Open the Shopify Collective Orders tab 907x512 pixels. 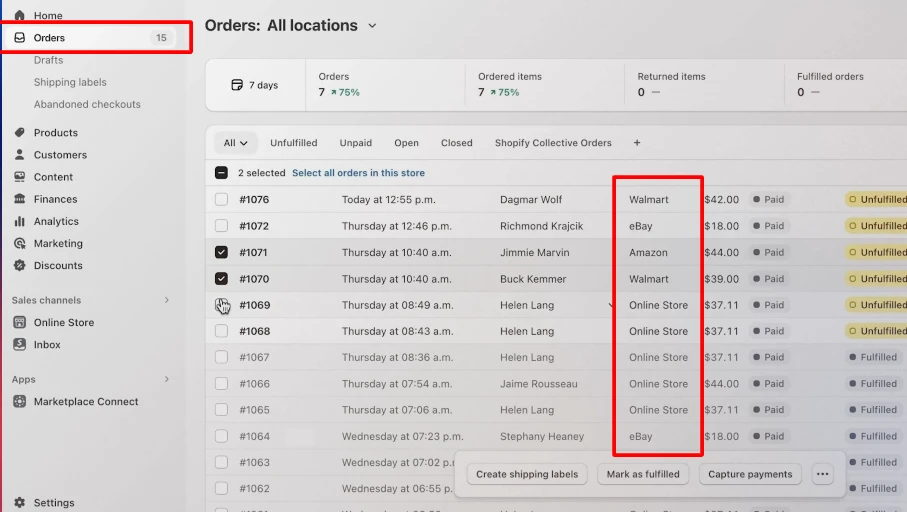(x=553, y=143)
